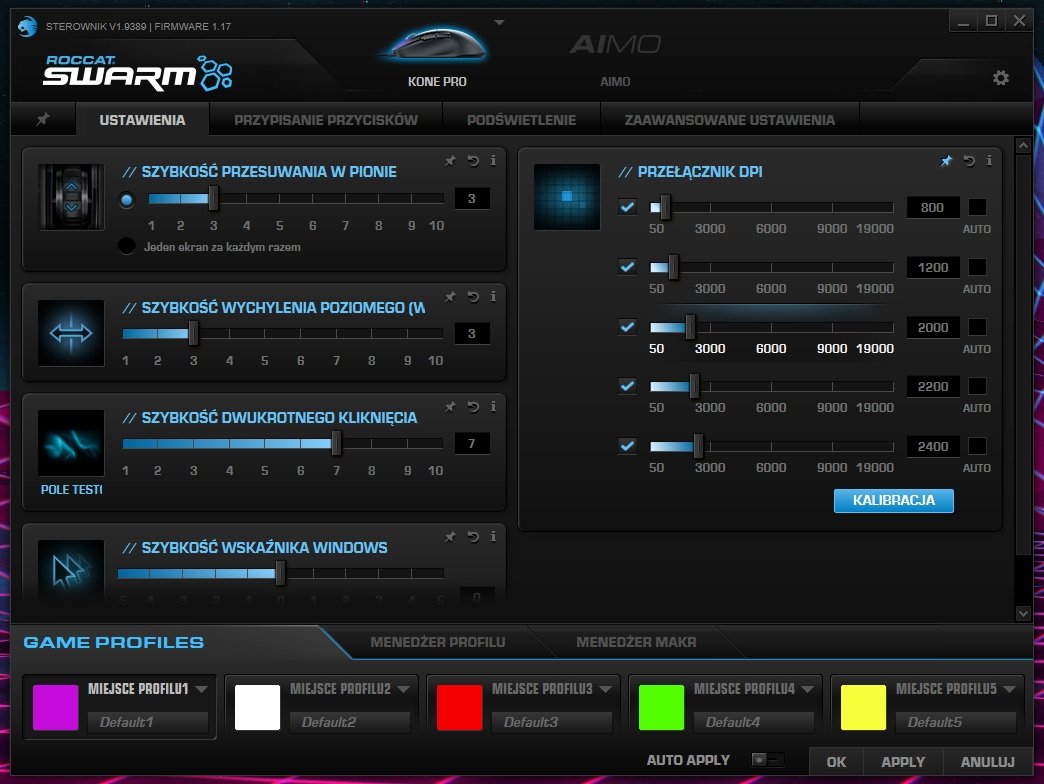Reset the DPI switcher settings

tap(969, 161)
